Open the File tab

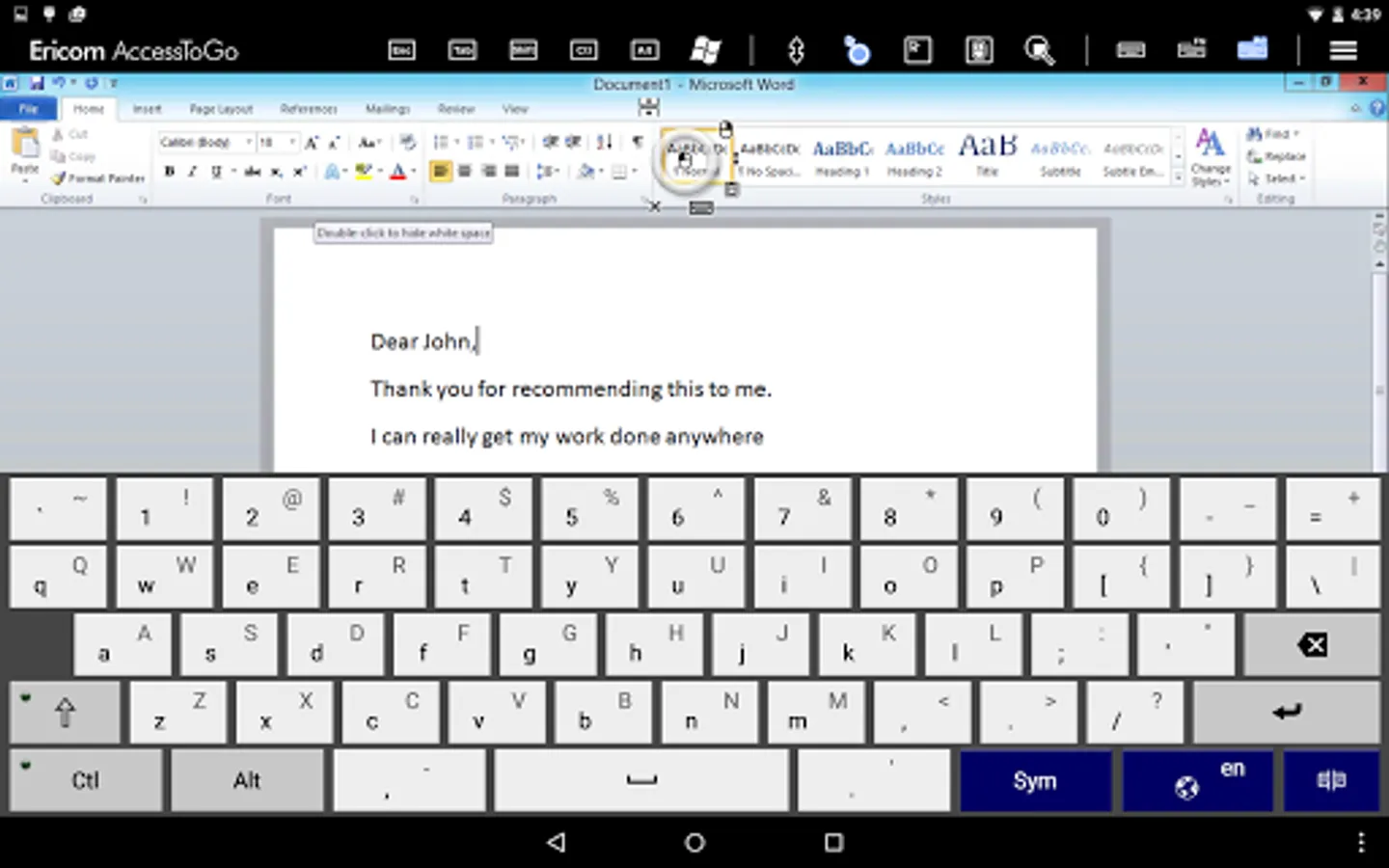tap(29, 109)
